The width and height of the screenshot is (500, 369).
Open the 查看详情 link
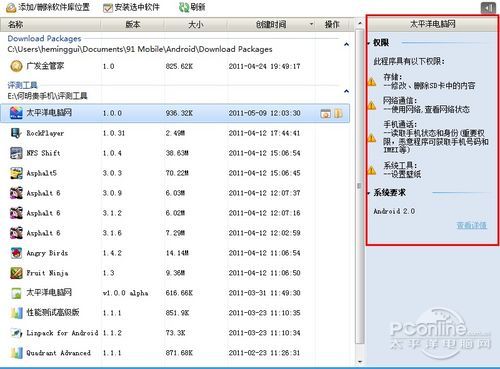click(x=471, y=225)
